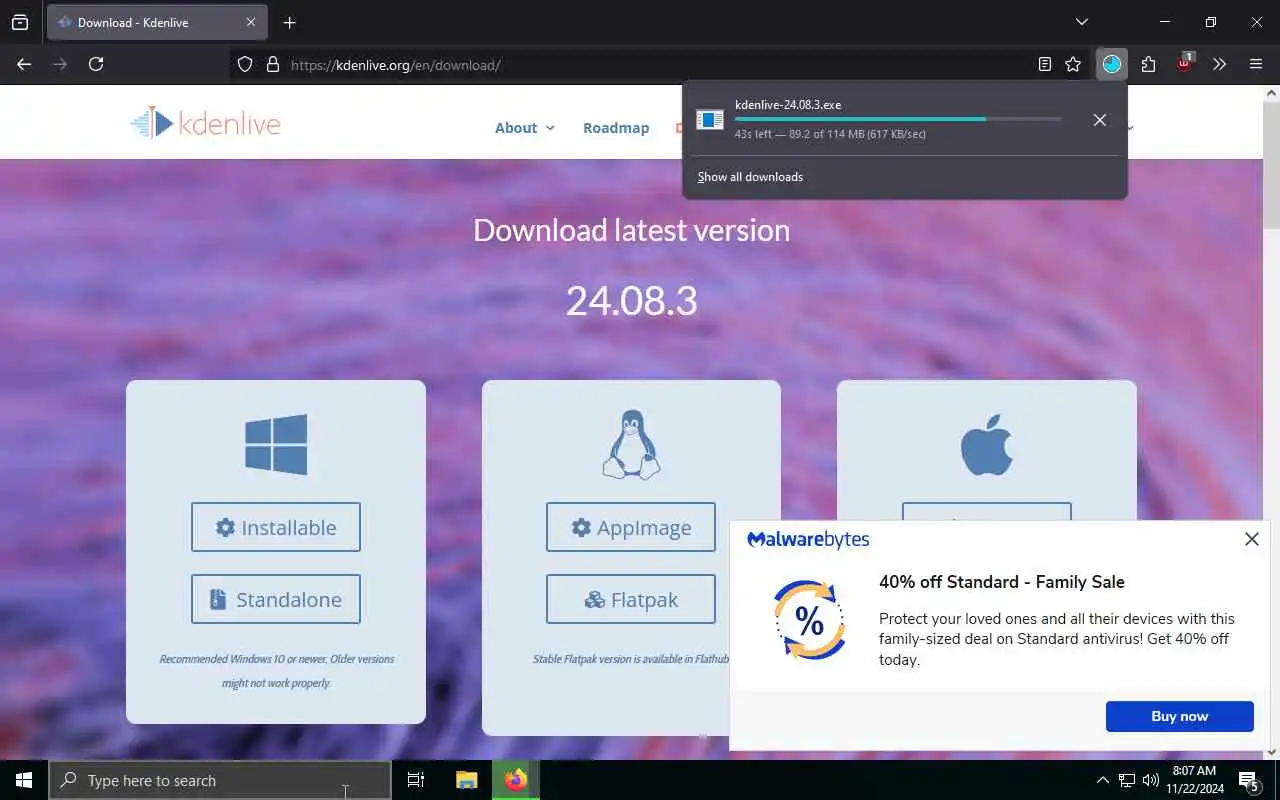Click the kdenlive logo
1280x800 pixels.
(x=206, y=123)
